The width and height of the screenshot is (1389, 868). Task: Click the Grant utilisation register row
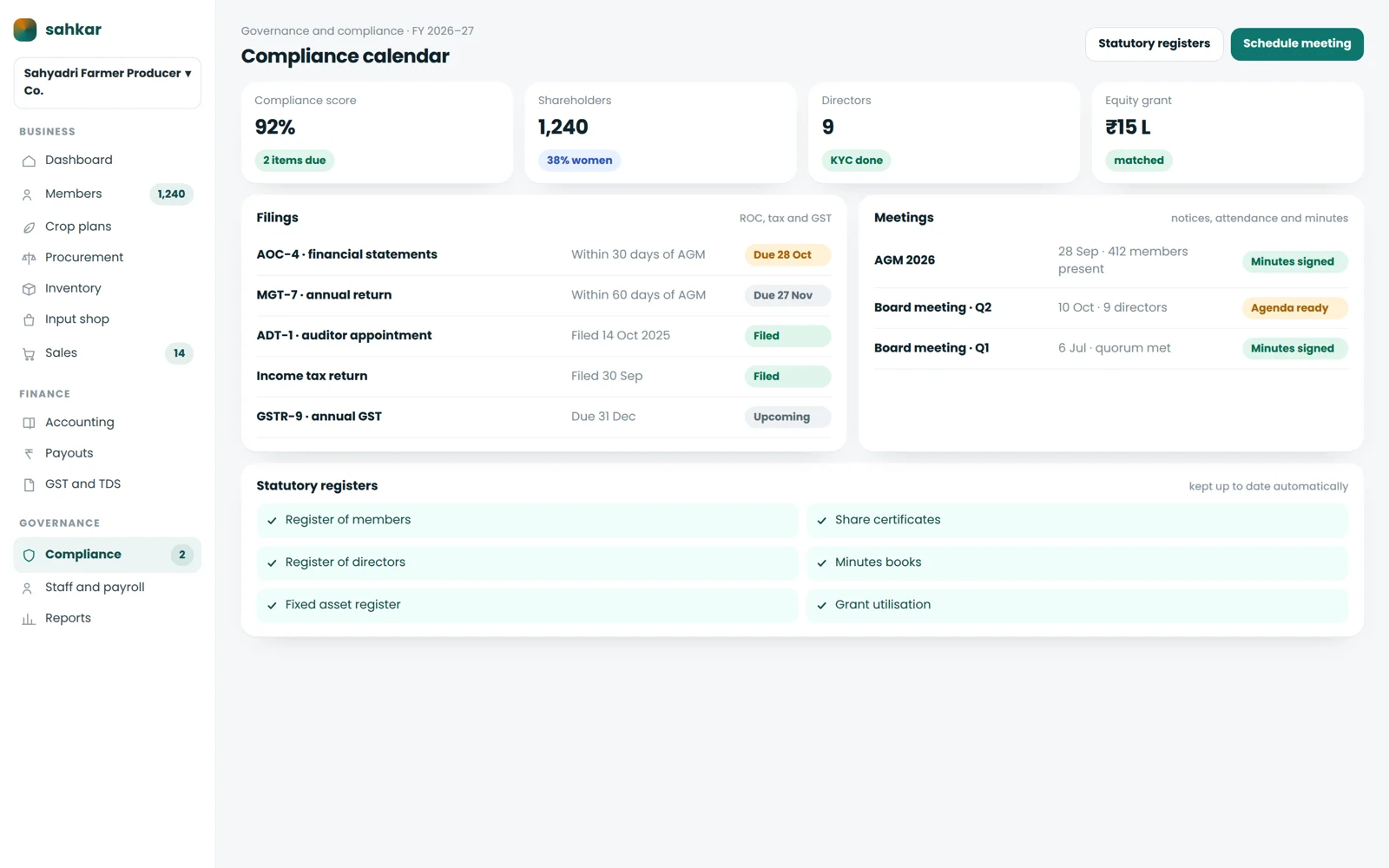point(1076,605)
